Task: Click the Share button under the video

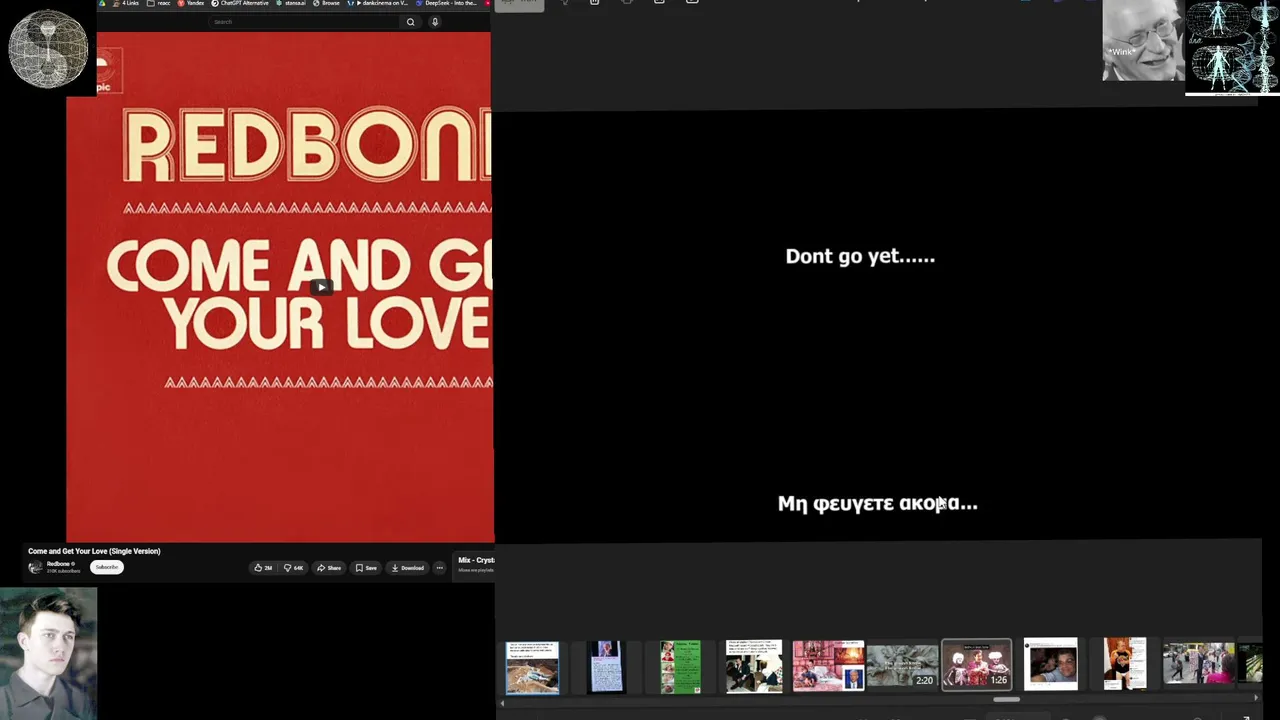Action: (329, 568)
